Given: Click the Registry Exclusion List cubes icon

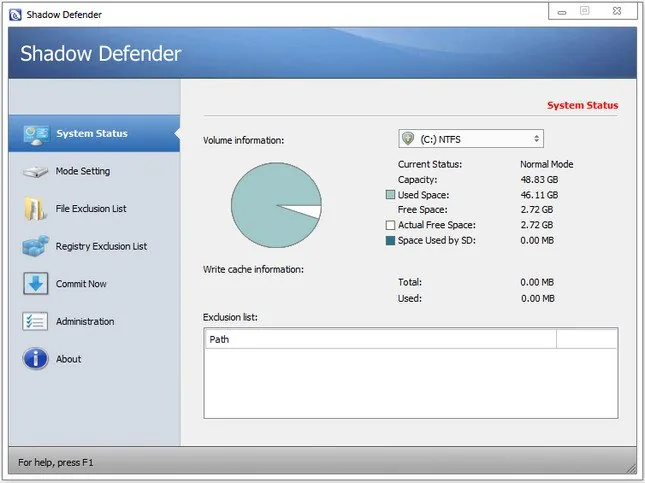Looking at the screenshot, I should 36,246.
